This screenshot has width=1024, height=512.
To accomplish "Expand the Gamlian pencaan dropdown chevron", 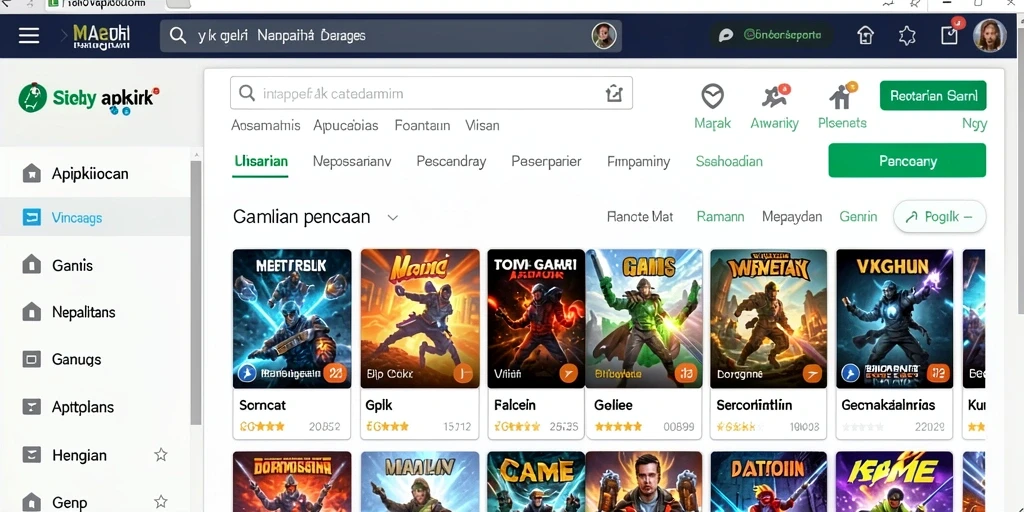I will 392,217.
